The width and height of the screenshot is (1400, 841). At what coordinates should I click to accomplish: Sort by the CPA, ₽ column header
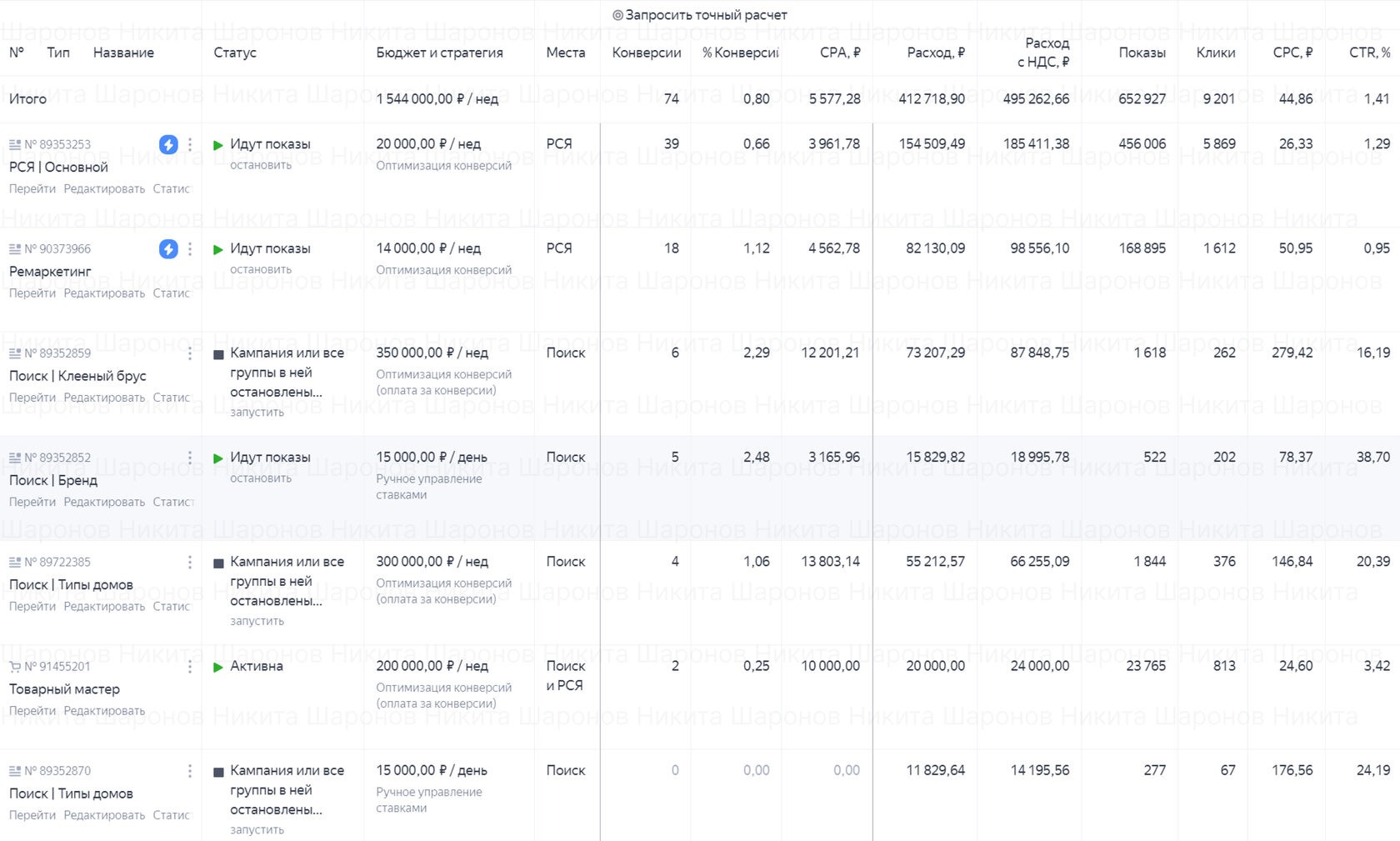tap(839, 53)
